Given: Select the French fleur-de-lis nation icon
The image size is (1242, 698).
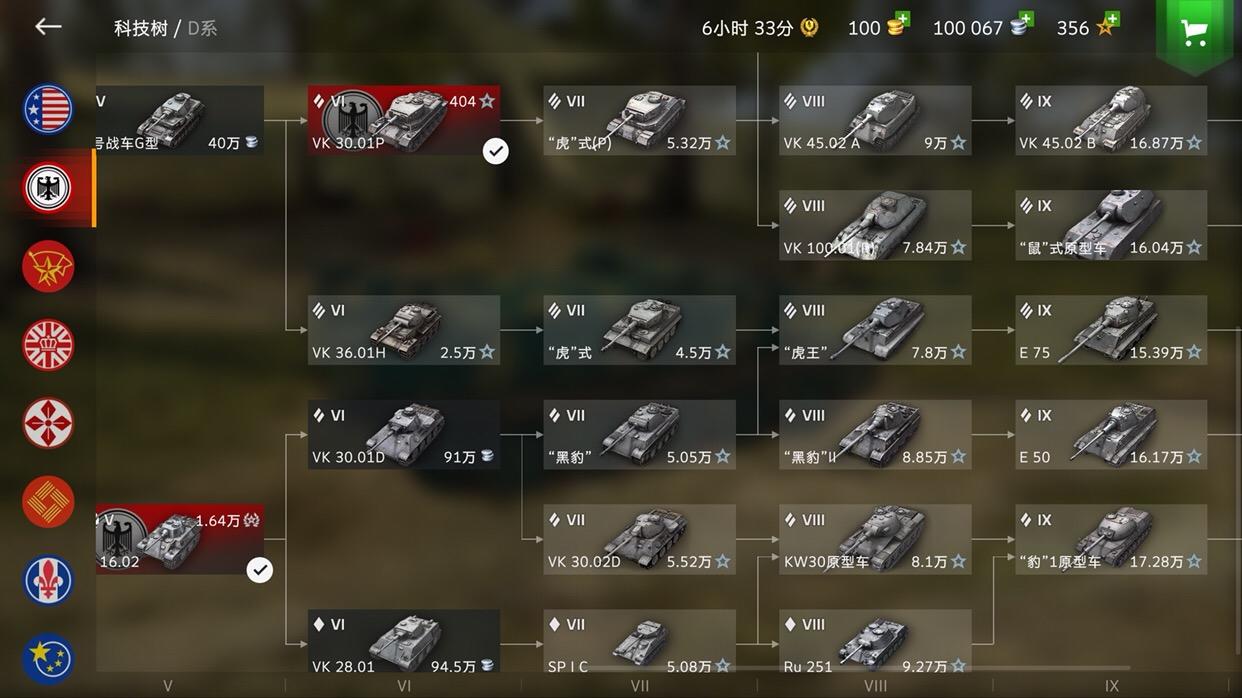Looking at the screenshot, I should (x=48, y=581).
